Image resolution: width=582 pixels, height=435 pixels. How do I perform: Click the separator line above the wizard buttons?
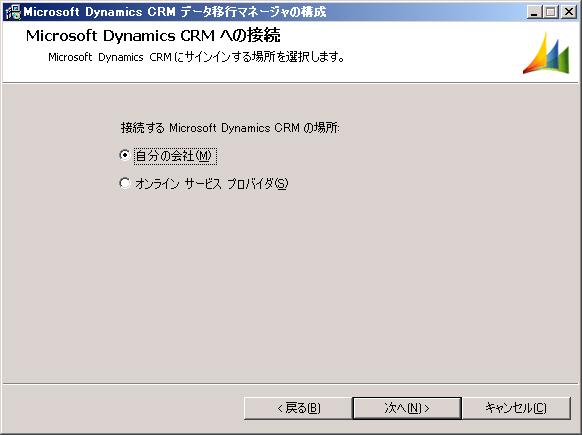click(x=290, y=383)
